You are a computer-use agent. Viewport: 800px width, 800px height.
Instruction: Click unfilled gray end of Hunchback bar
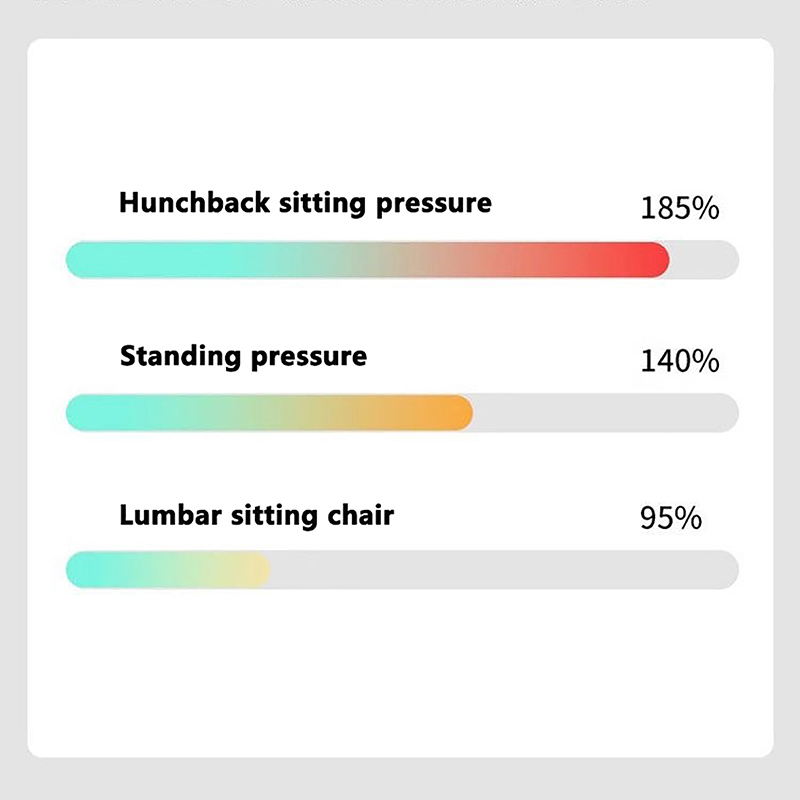tap(705, 260)
